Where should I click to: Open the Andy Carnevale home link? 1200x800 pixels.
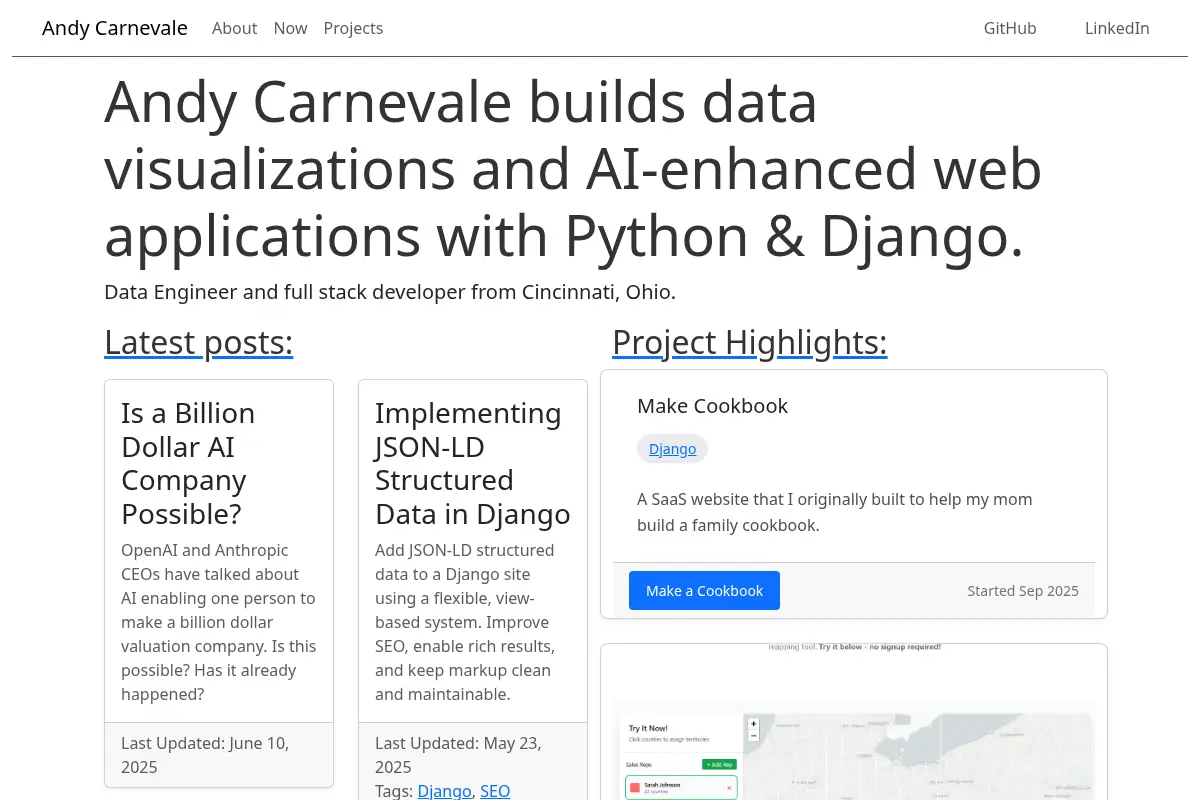pos(115,28)
